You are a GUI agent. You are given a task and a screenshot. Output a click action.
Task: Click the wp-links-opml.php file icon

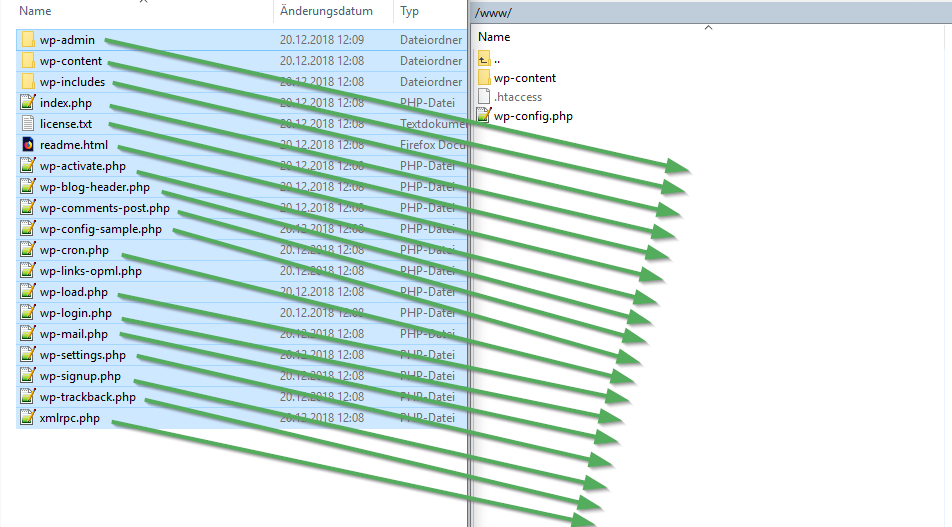28,271
